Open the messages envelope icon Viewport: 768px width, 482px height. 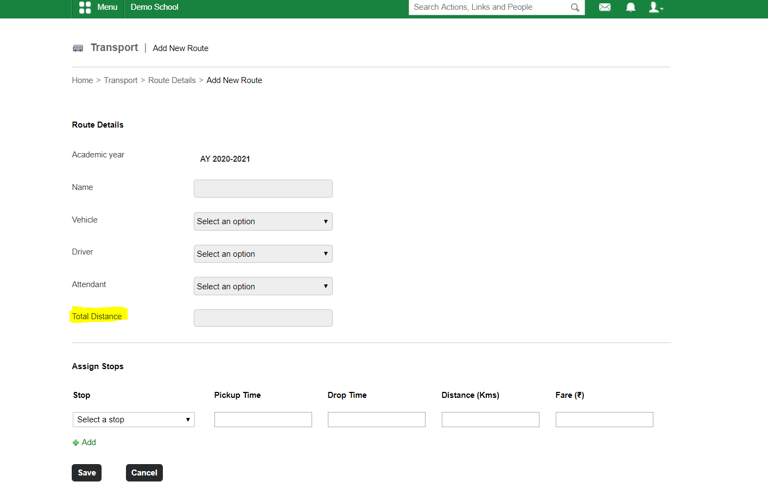tap(605, 7)
